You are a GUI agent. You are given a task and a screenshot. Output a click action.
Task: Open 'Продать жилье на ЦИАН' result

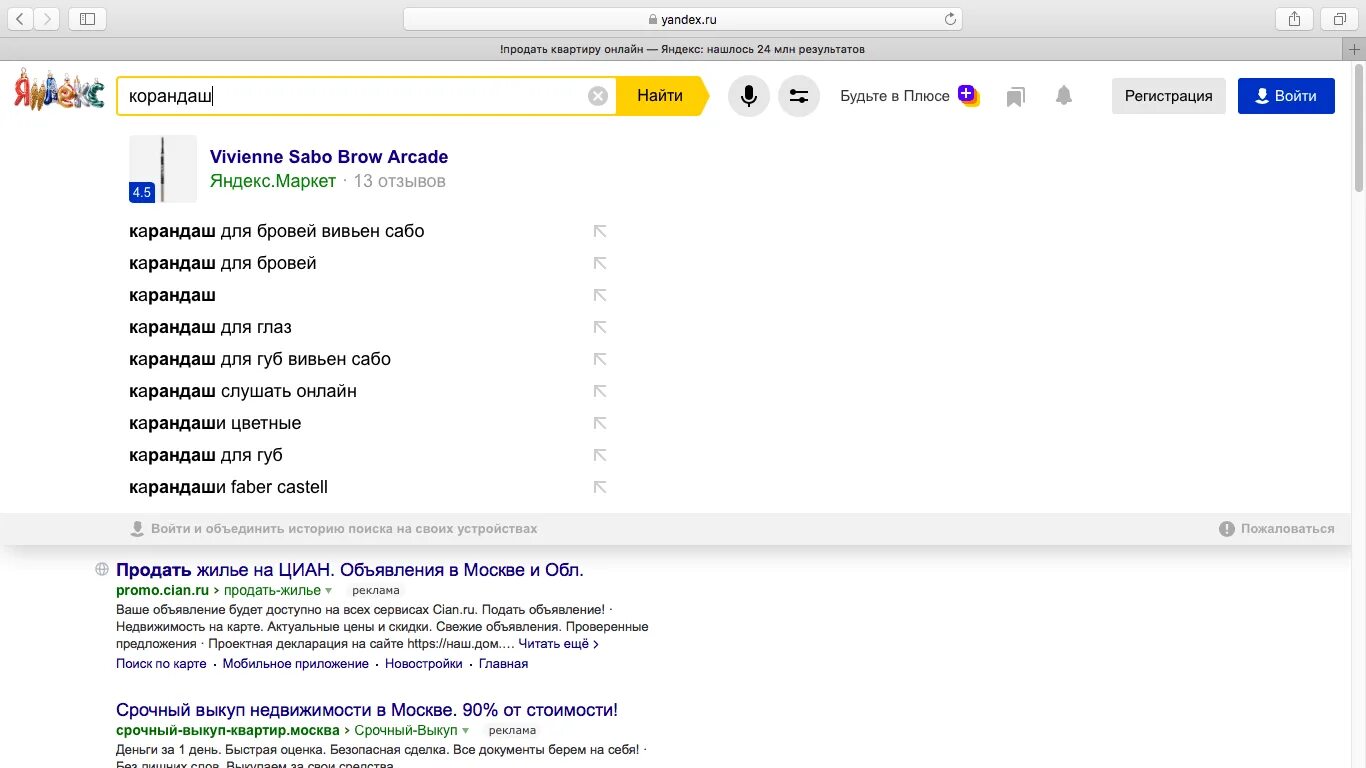350,570
